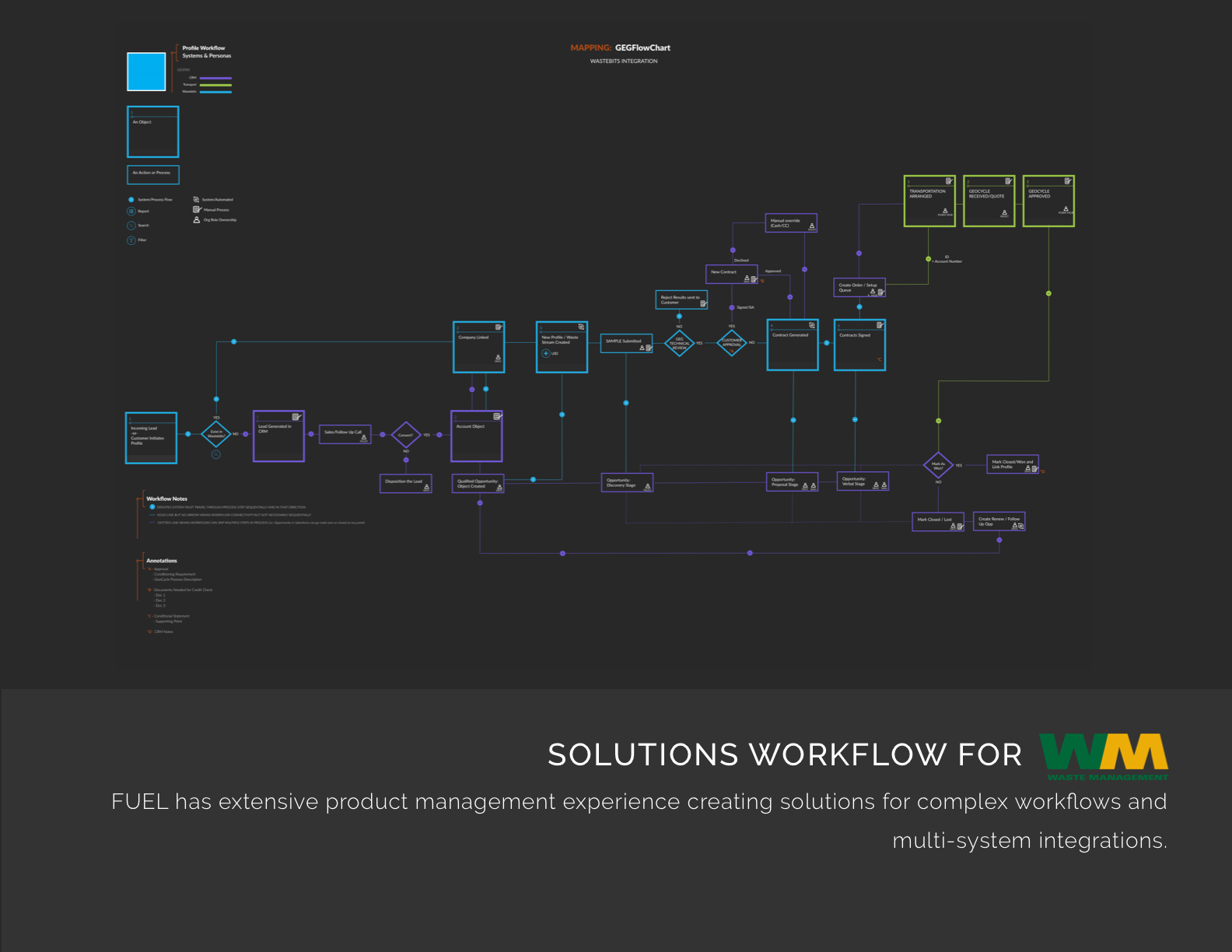Select the Company Linked node
Viewport: 1232px width, 952px height.
pyautogui.click(x=479, y=347)
